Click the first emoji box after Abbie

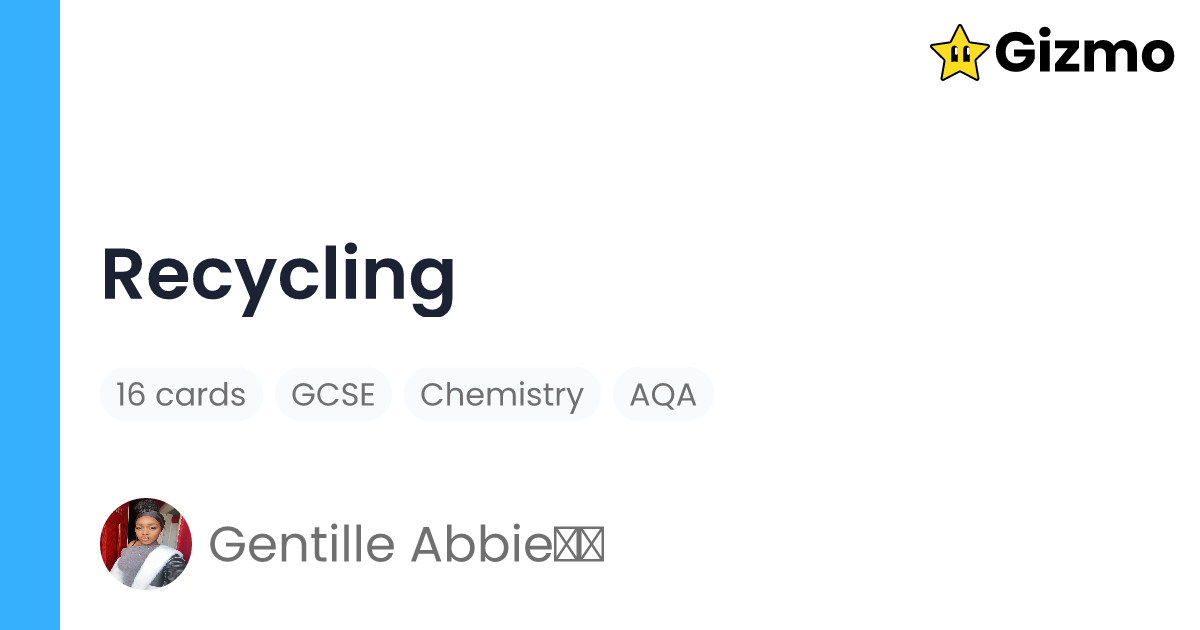click(567, 546)
